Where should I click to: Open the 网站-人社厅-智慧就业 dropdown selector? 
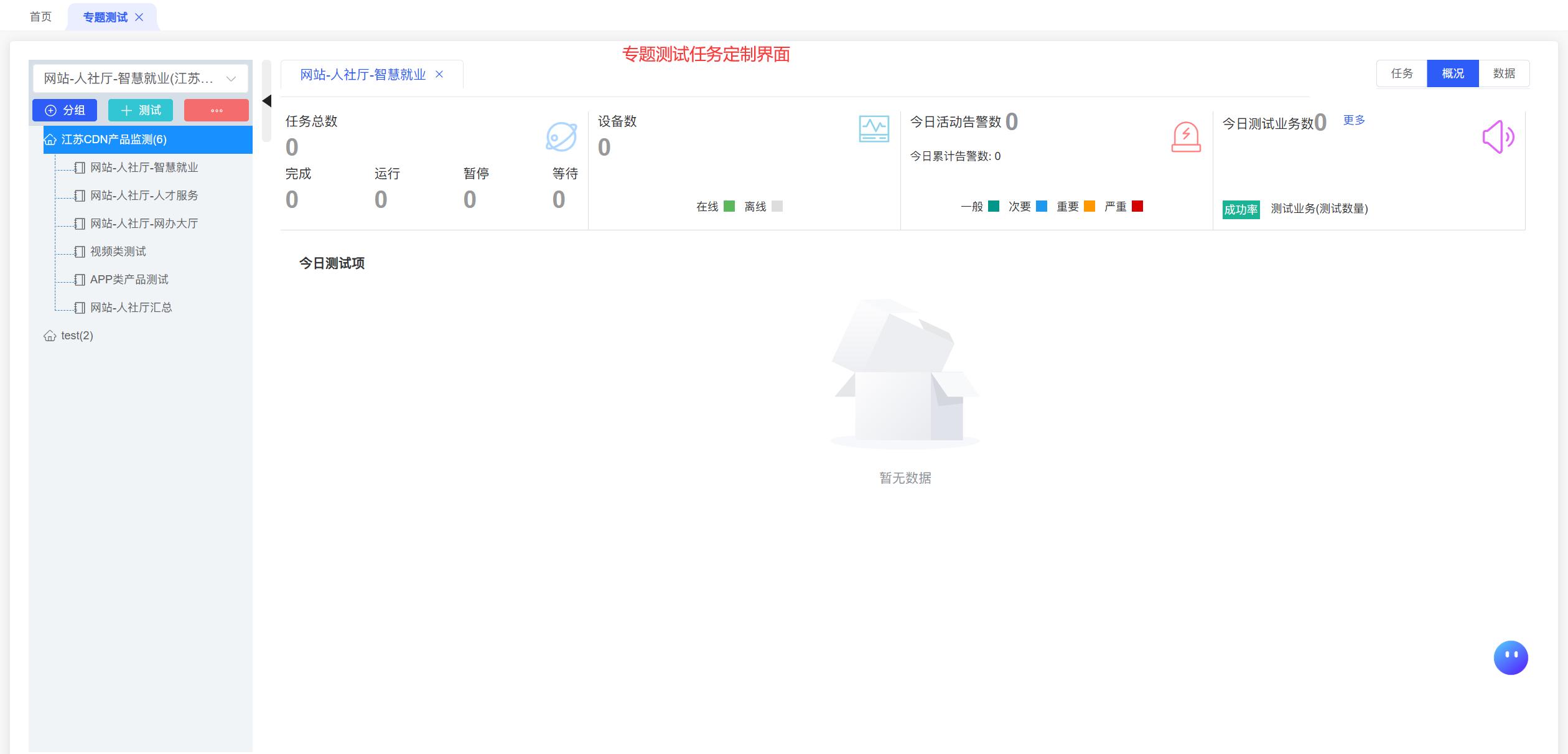[140, 78]
